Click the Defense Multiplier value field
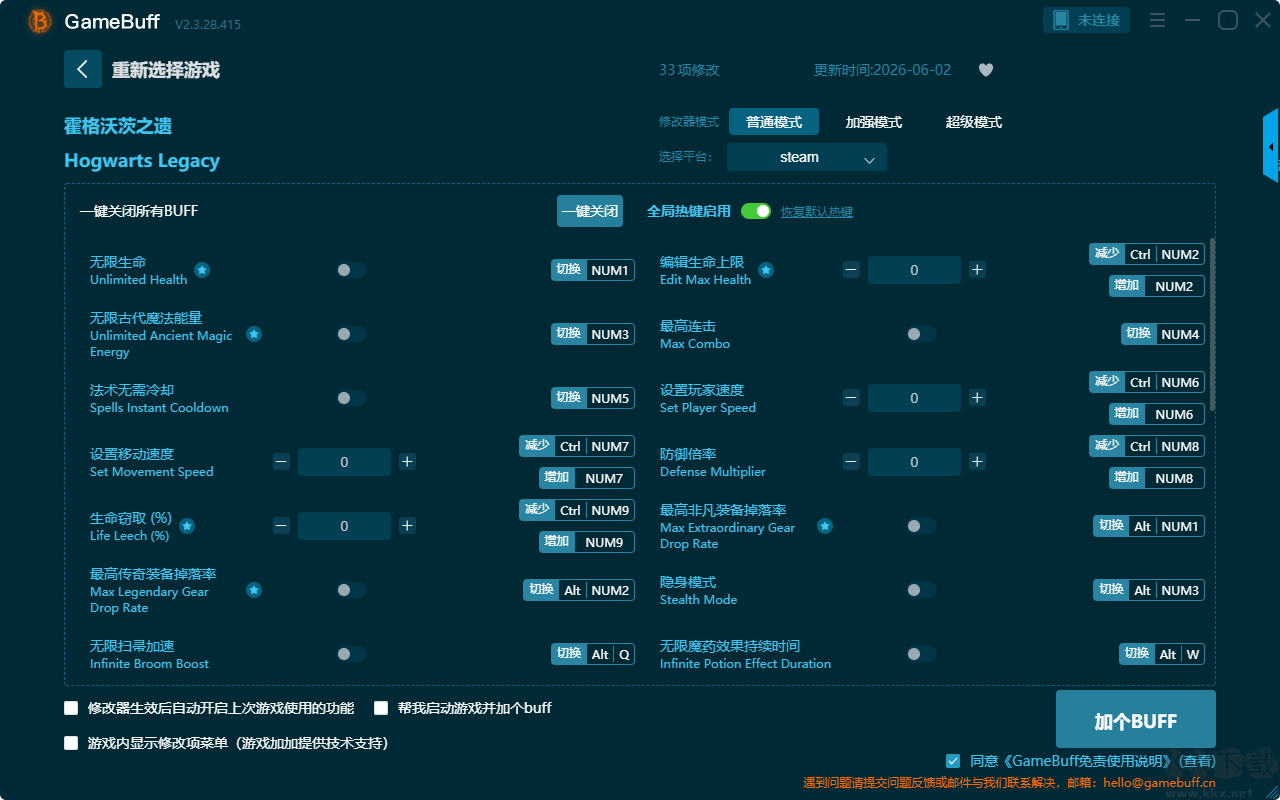This screenshot has width=1280, height=800. click(x=914, y=462)
